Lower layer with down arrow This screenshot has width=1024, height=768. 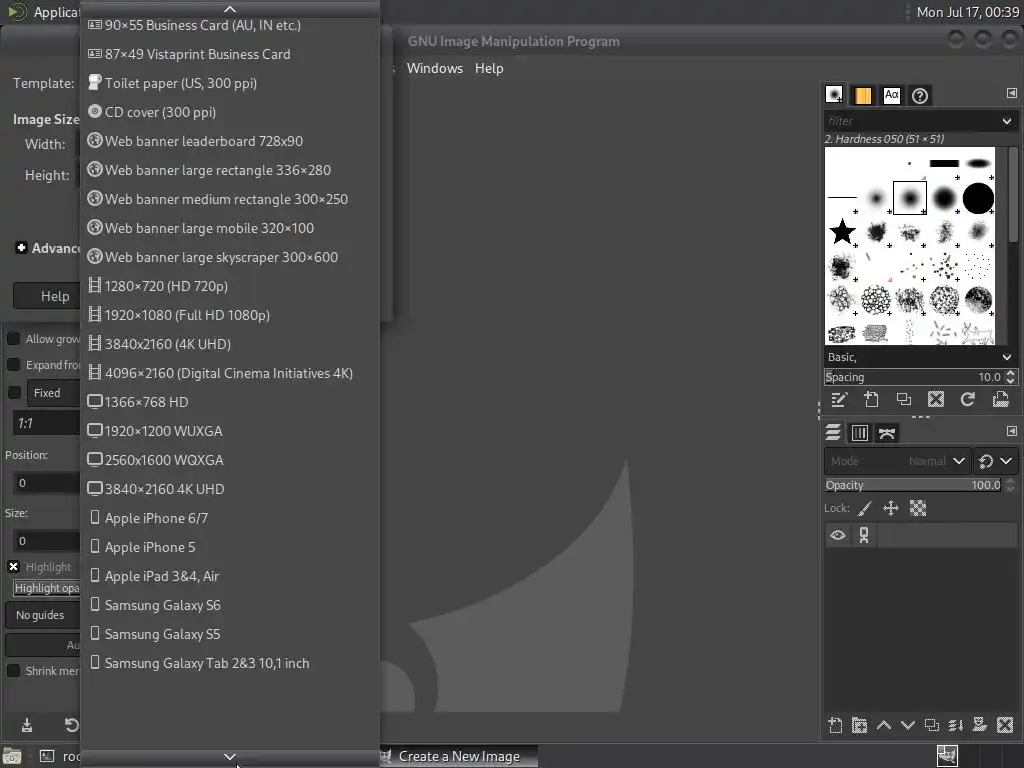click(908, 726)
